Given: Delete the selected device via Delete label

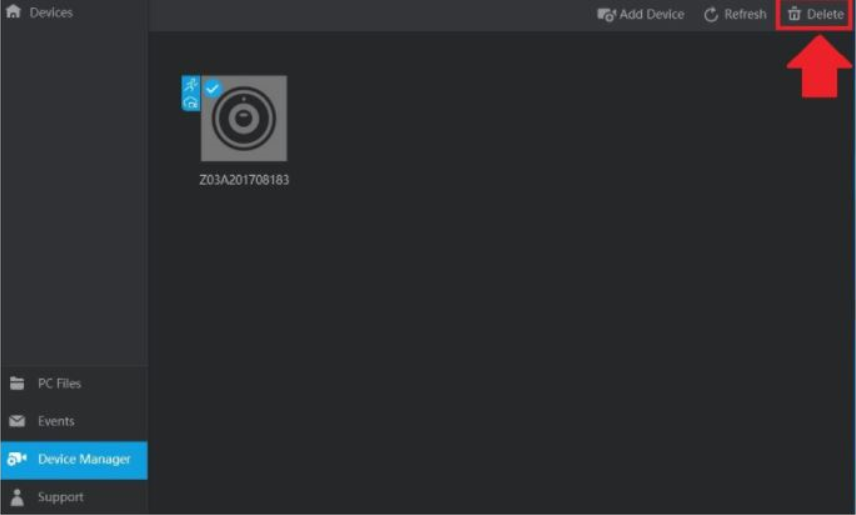Looking at the screenshot, I should click(825, 14).
